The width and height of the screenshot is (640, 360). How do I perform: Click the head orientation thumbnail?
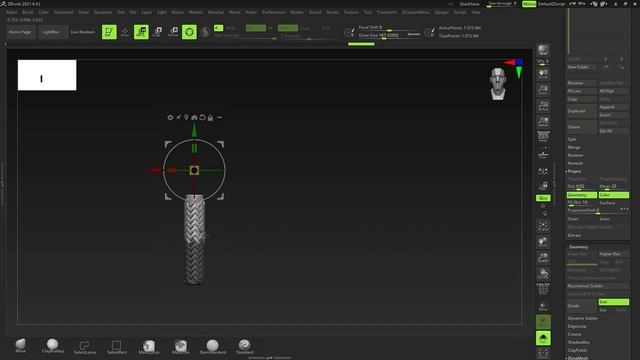point(498,84)
